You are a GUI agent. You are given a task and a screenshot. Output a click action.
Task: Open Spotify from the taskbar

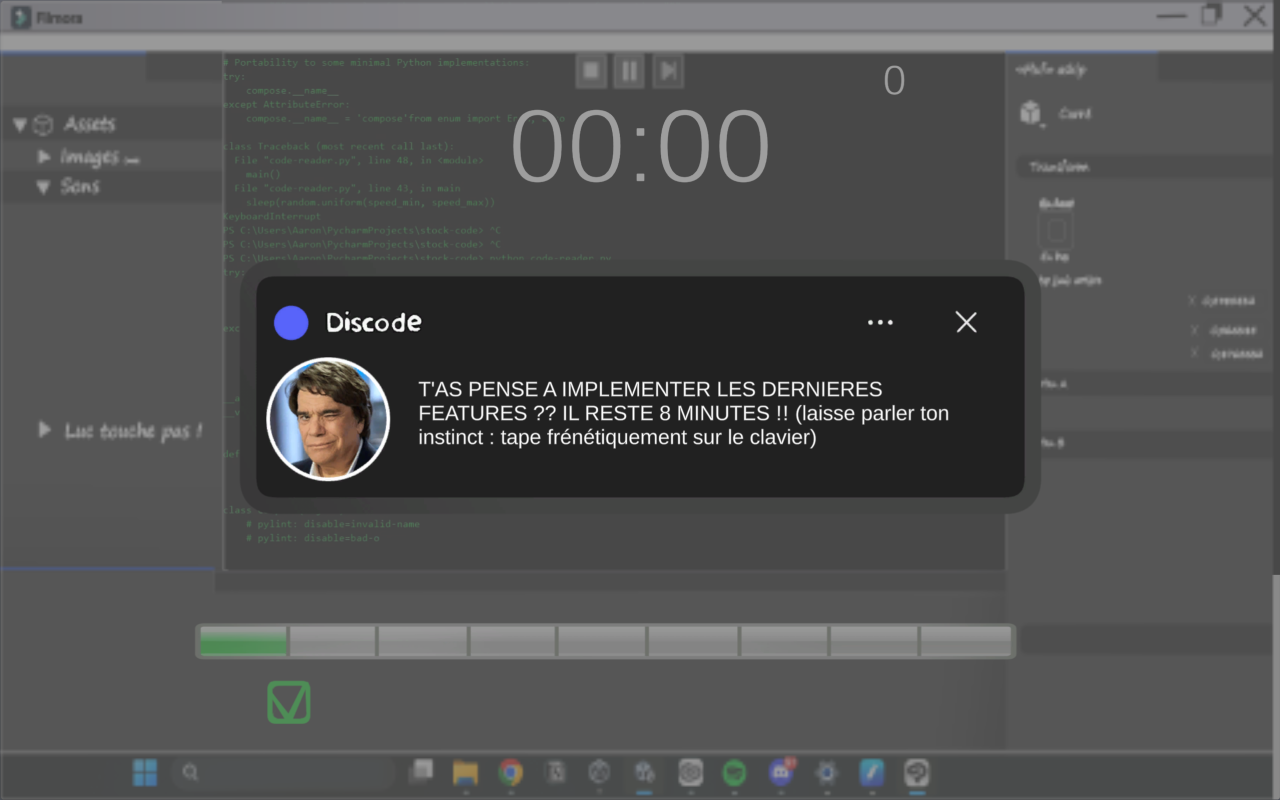(735, 772)
